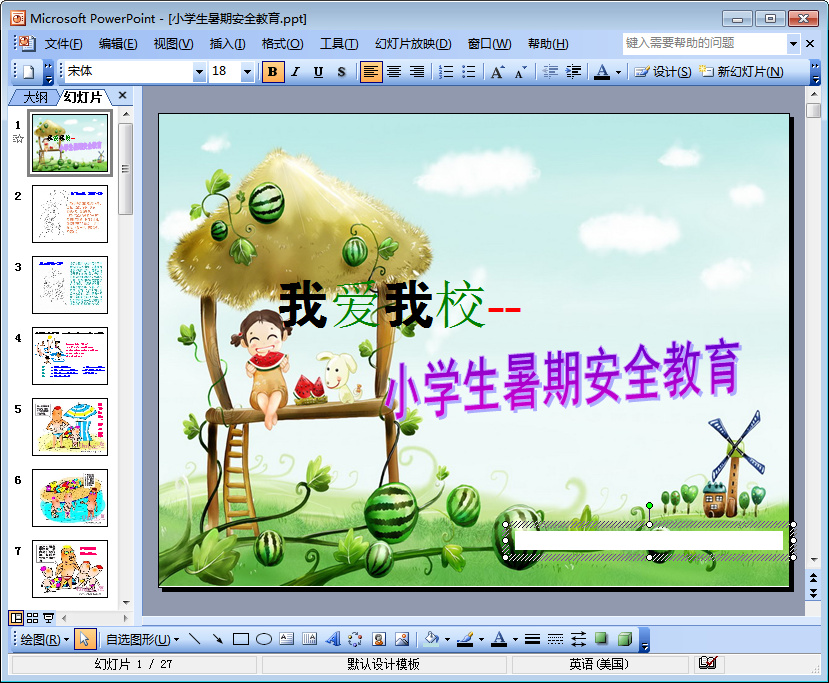Click the Insert WordArt icon
This screenshot has width=829, height=683.
pos(332,639)
